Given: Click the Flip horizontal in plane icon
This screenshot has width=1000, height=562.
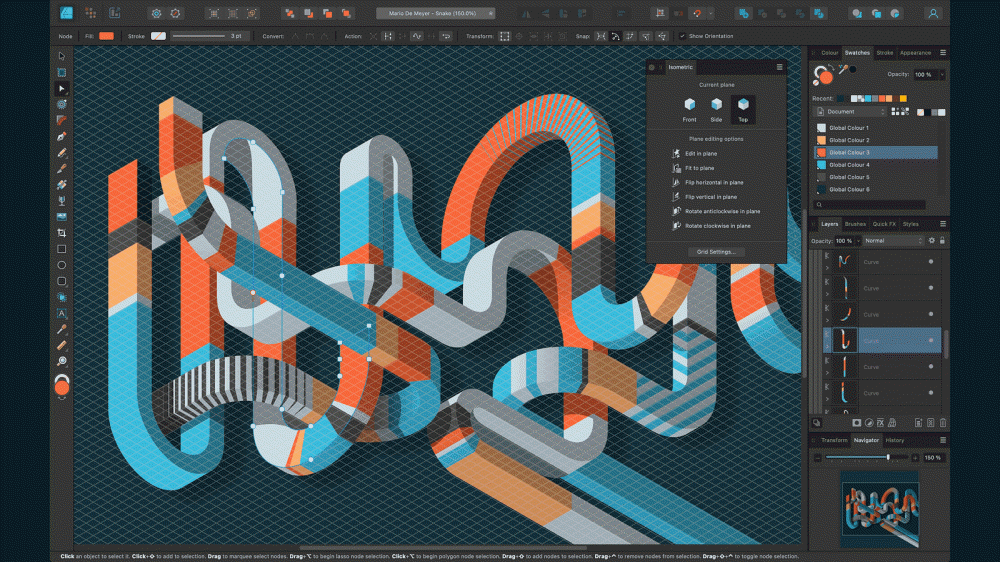Looking at the screenshot, I should (677, 183).
